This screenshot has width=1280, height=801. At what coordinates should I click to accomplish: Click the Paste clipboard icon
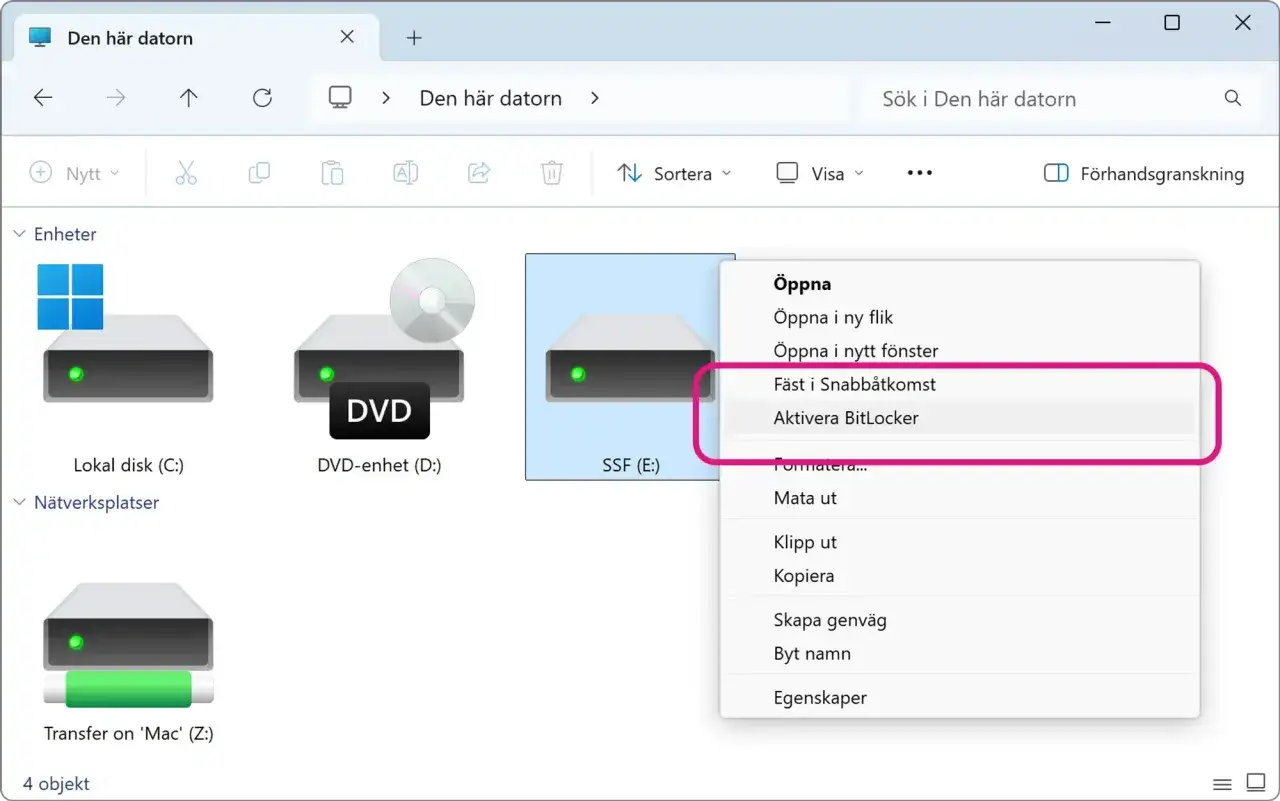[x=332, y=173]
